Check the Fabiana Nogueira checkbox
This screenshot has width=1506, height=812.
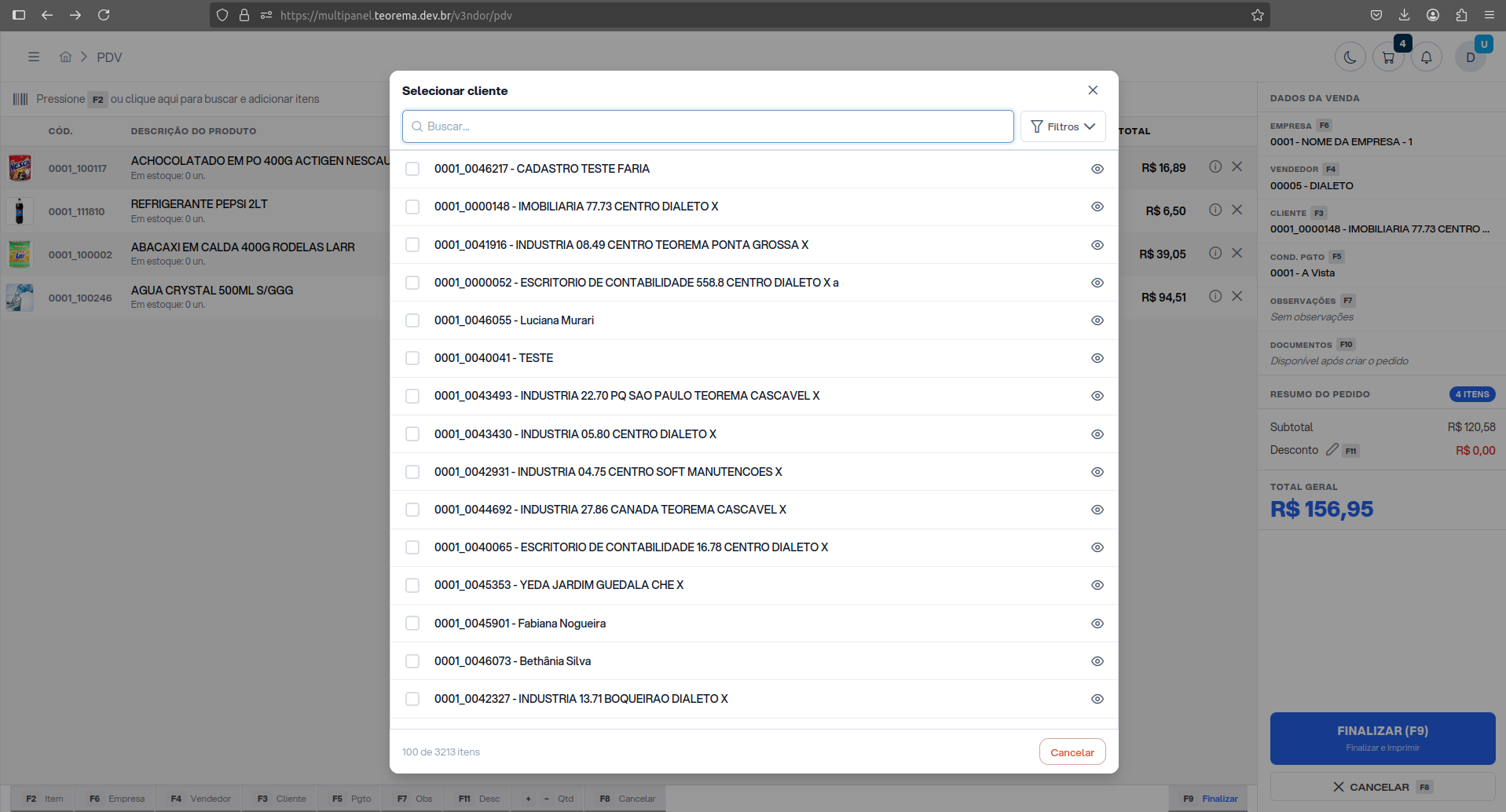tap(412, 624)
